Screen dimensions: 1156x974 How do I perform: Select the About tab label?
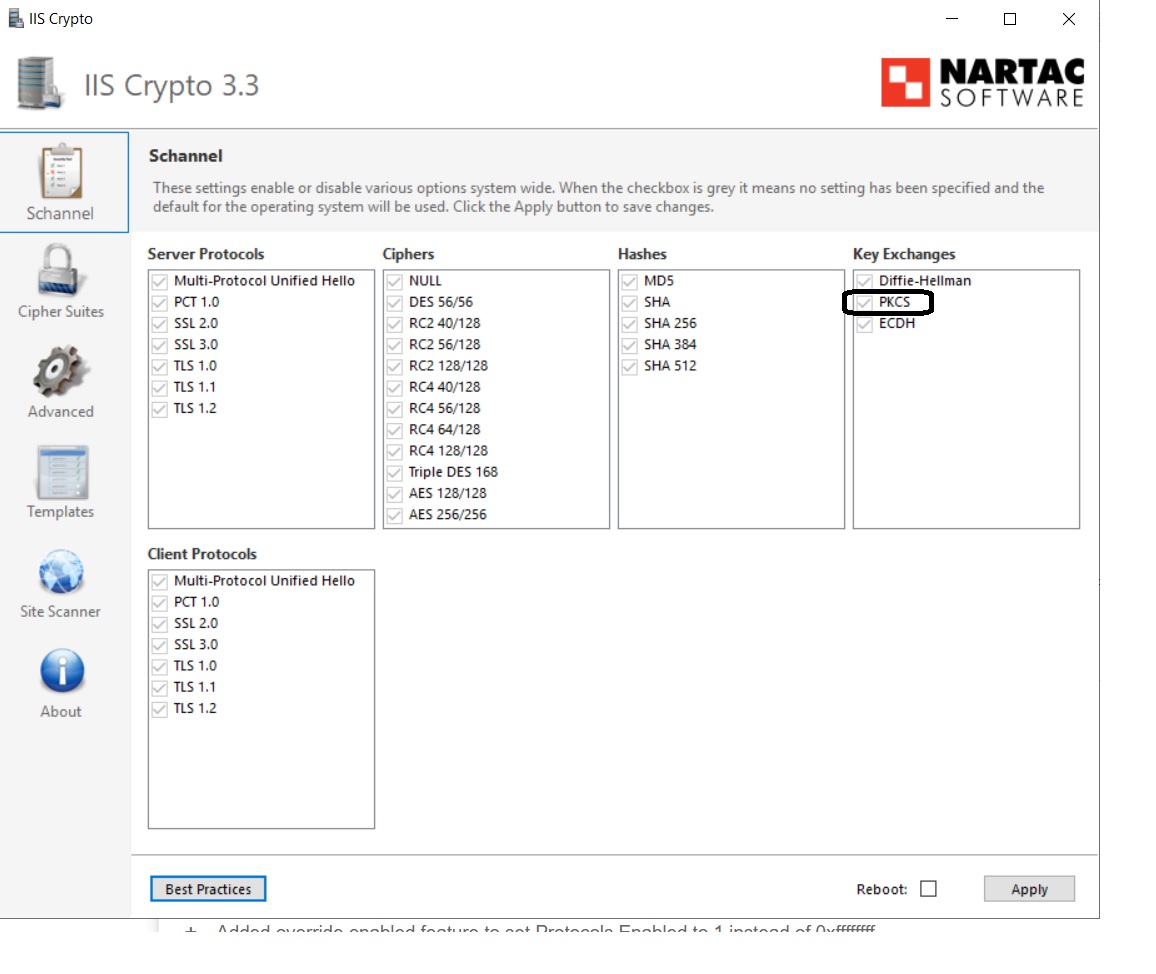click(61, 712)
